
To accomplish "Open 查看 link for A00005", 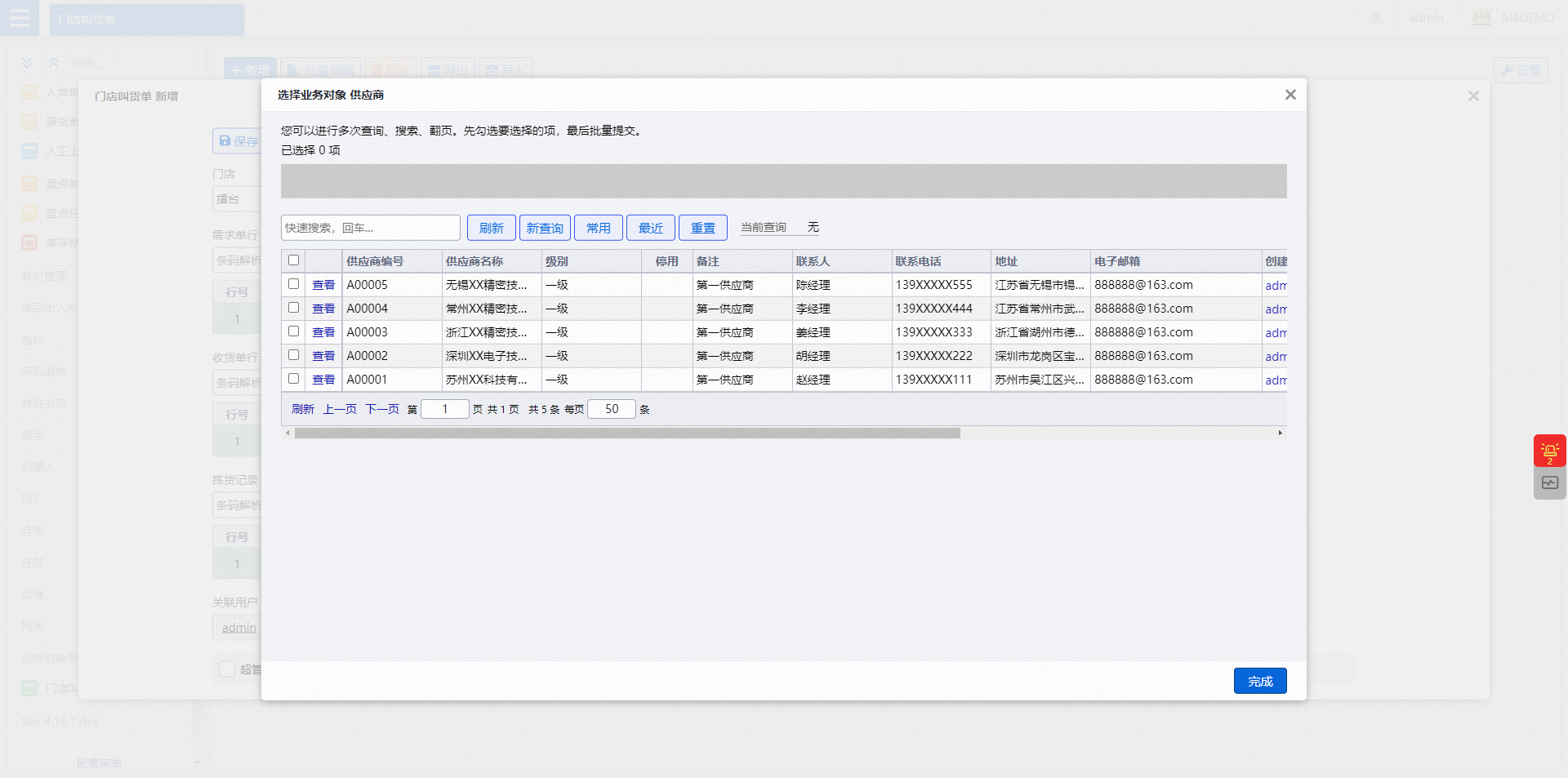I will [323, 285].
